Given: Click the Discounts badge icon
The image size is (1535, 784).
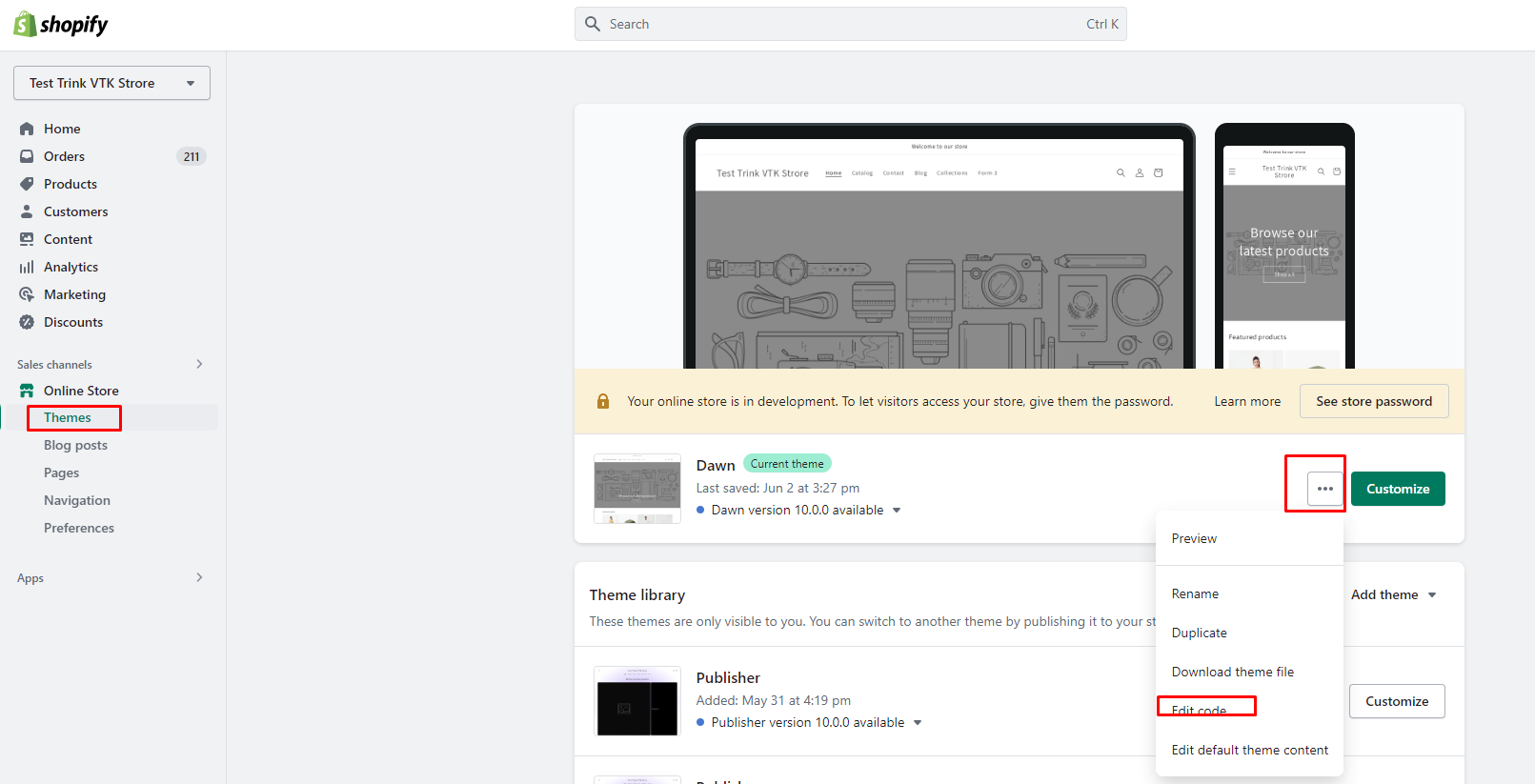Looking at the screenshot, I should coord(27,322).
